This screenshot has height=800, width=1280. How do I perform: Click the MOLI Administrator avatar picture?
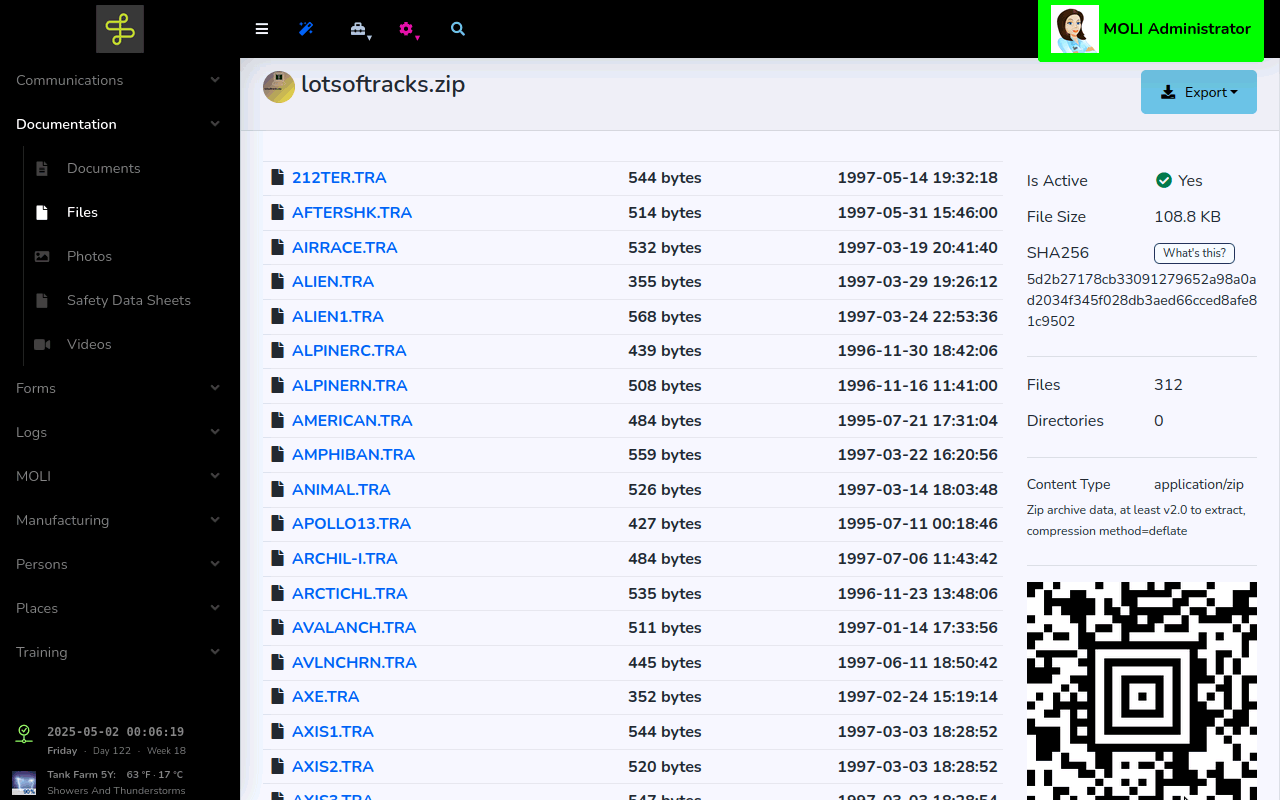[x=1075, y=29]
